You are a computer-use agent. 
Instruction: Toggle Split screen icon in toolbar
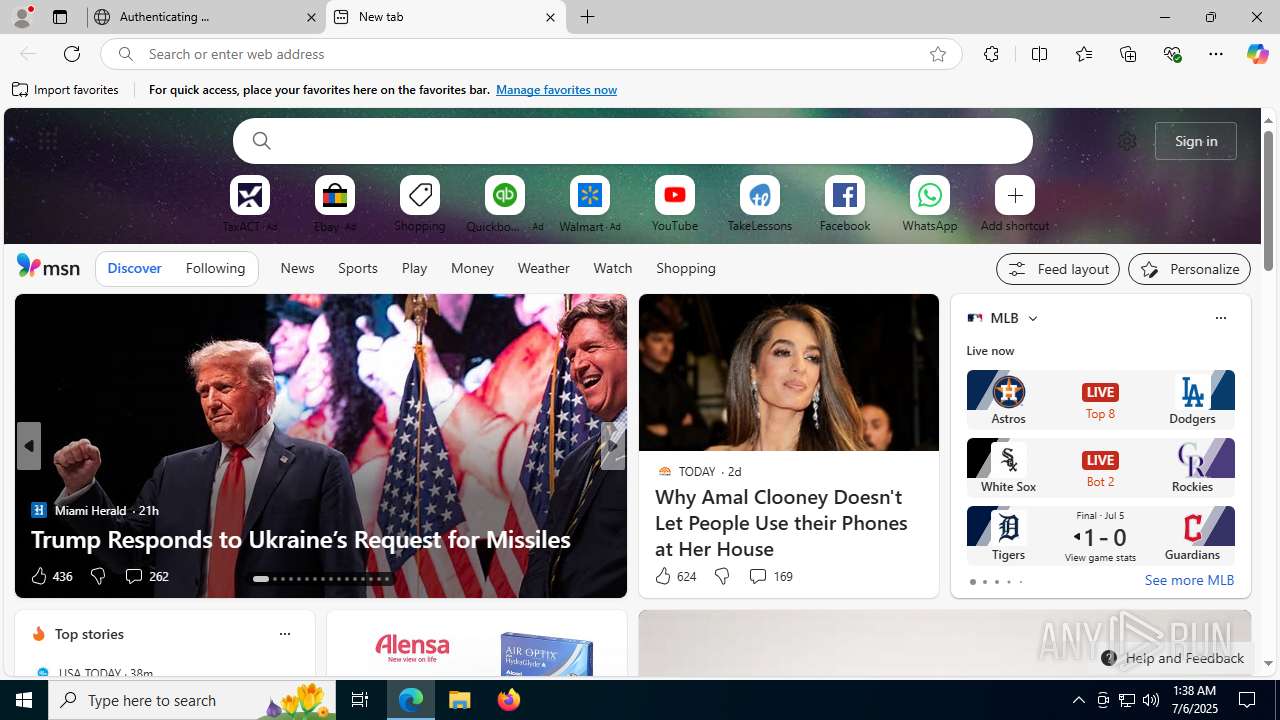click(1039, 54)
